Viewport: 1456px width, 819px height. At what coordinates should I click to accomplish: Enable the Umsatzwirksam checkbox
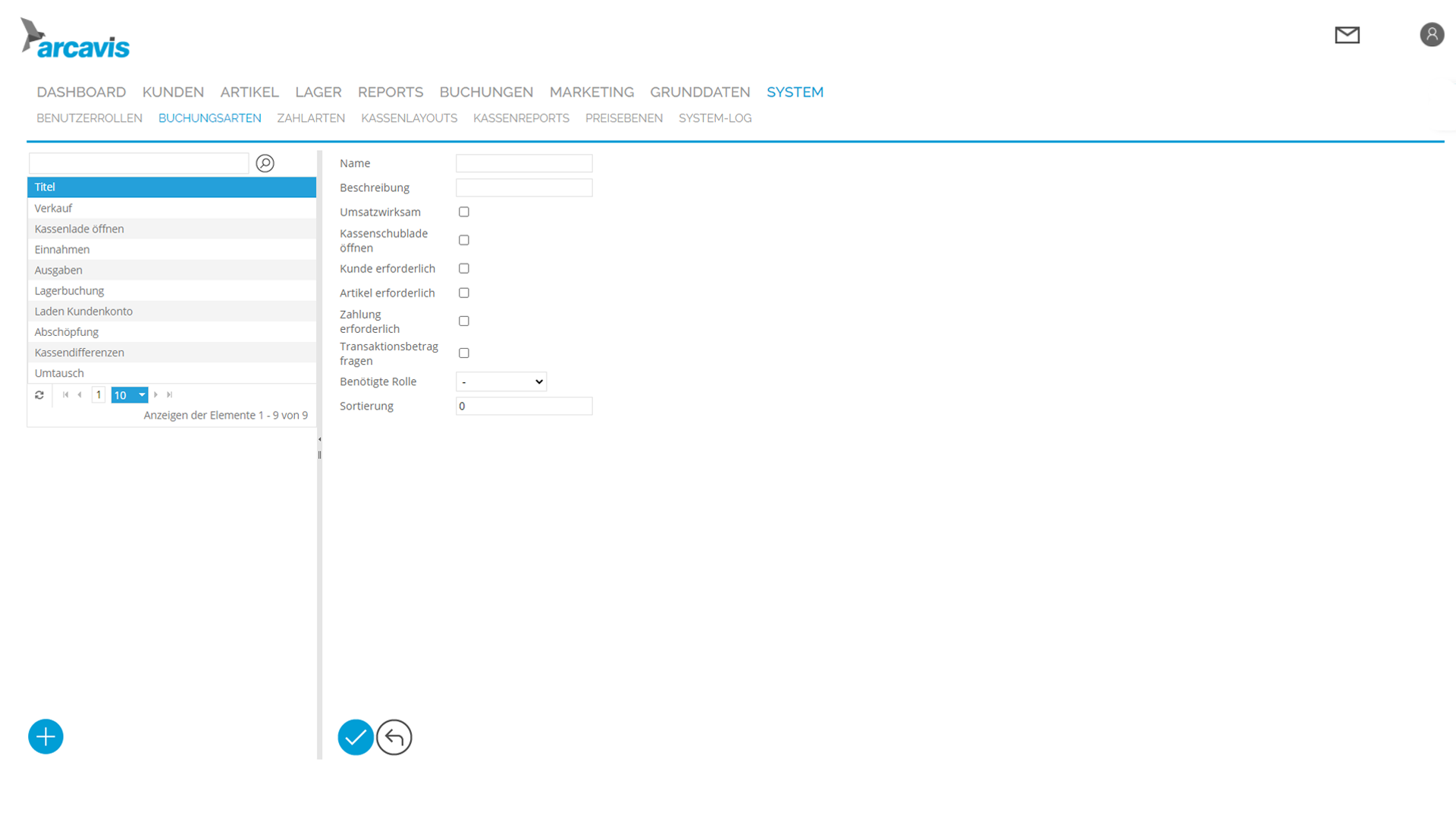(464, 212)
